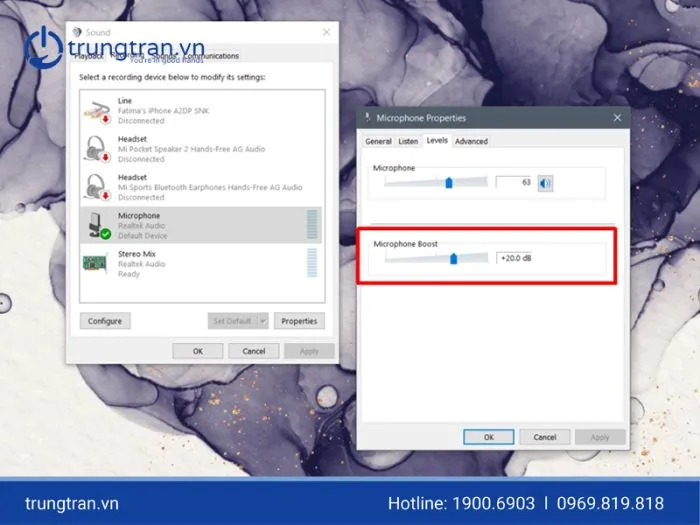Click the Line device icon

(97, 109)
